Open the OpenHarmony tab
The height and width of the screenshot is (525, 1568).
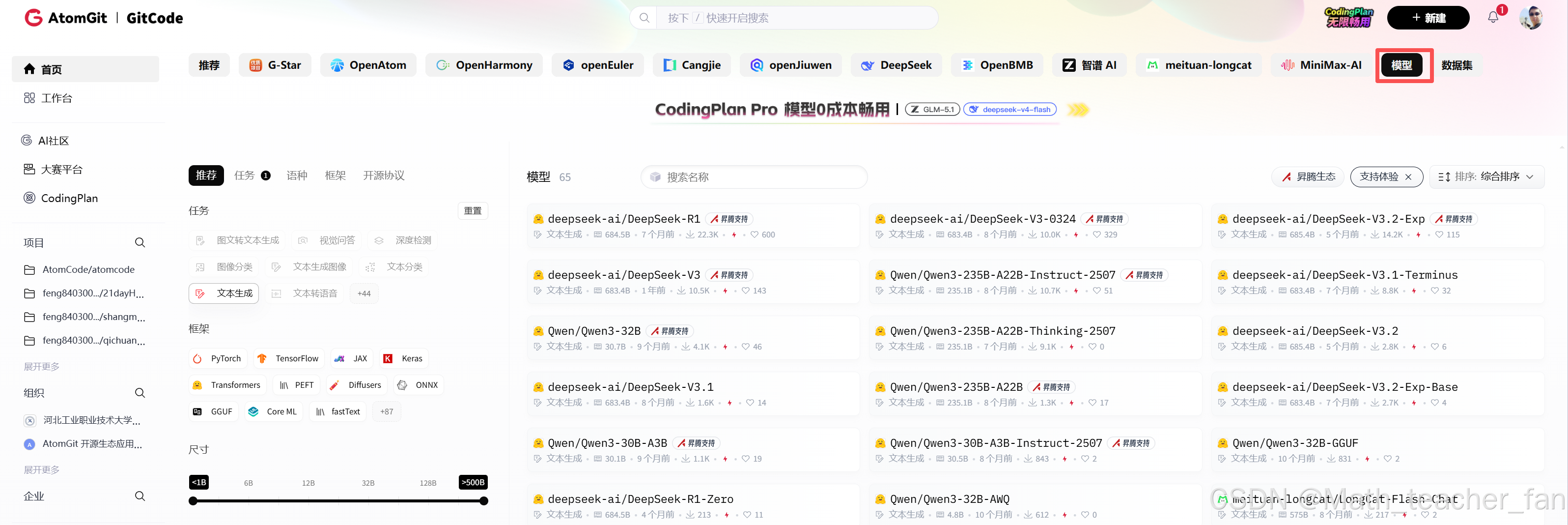pyautogui.click(x=484, y=65)
